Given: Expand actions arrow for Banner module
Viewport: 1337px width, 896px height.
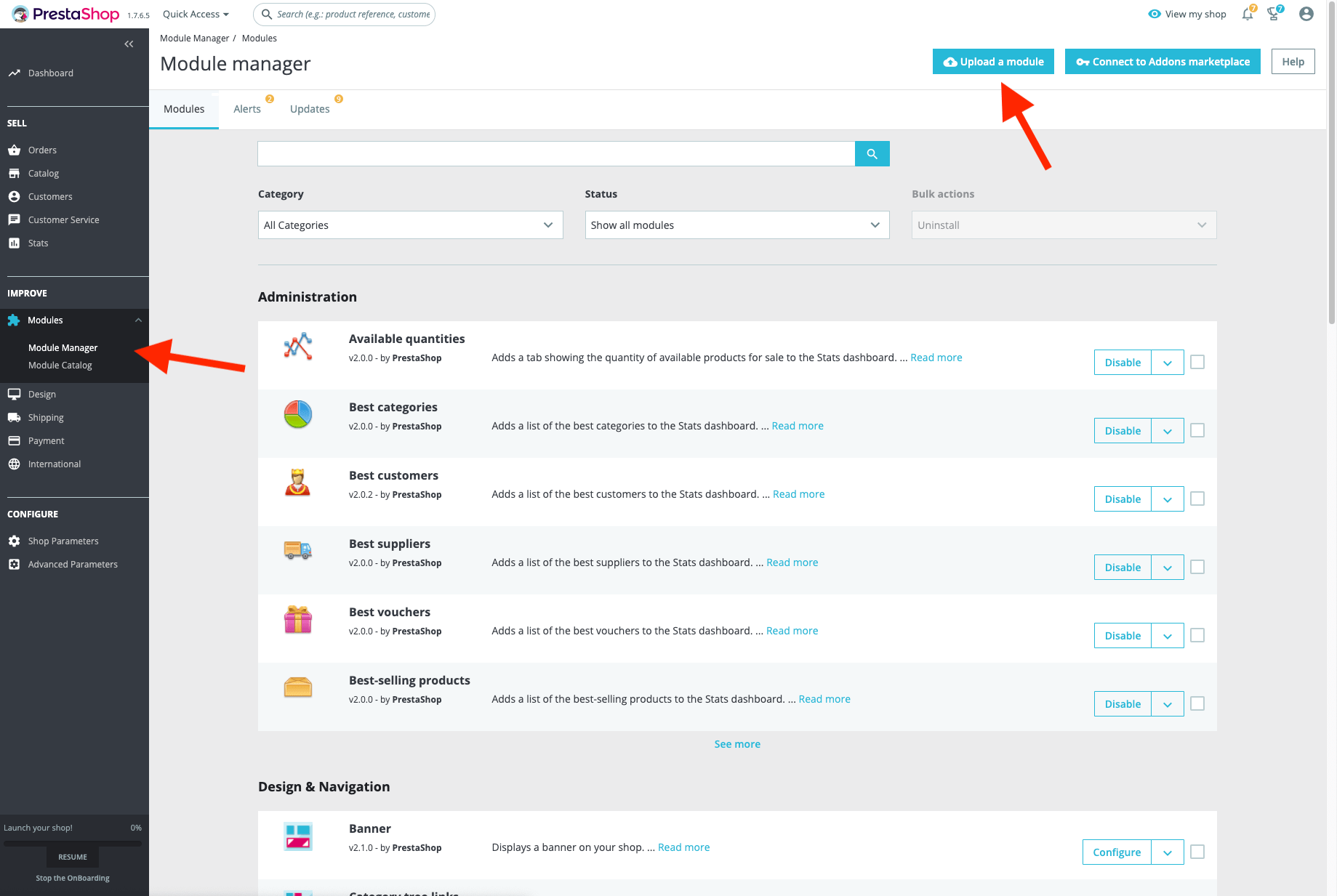Looking at the screenshot, I should tap(1168, 852).
